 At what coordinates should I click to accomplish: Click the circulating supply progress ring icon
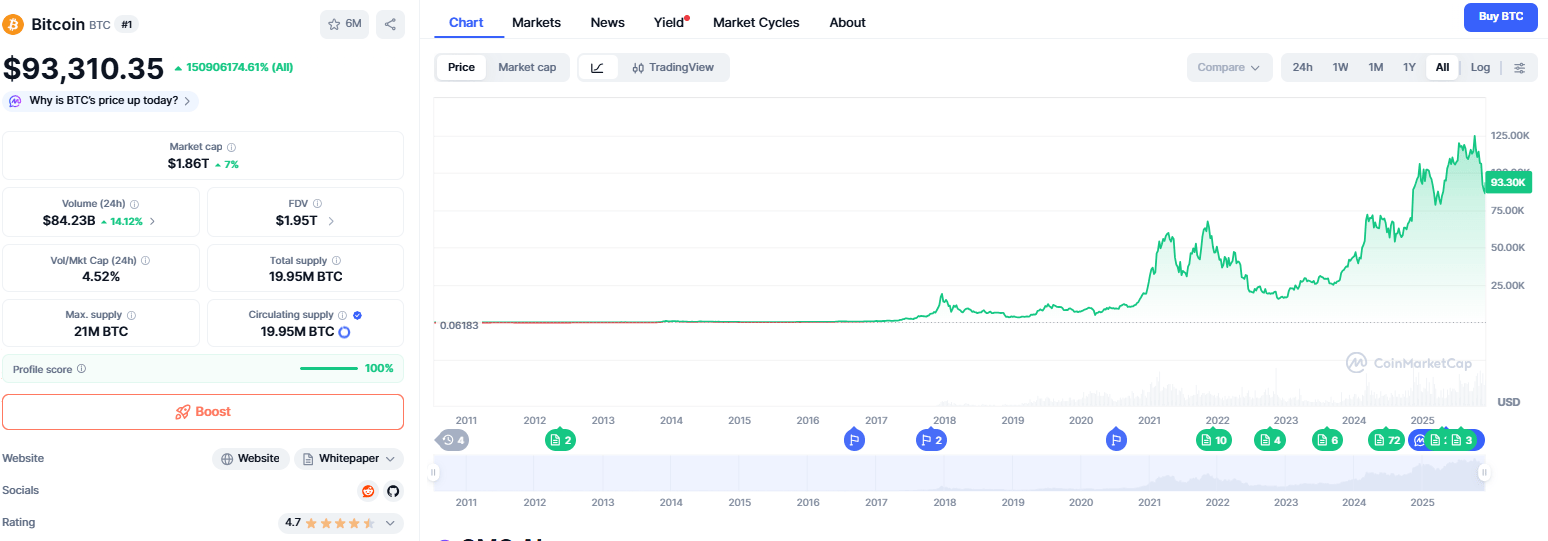click(x=344, y=332)
